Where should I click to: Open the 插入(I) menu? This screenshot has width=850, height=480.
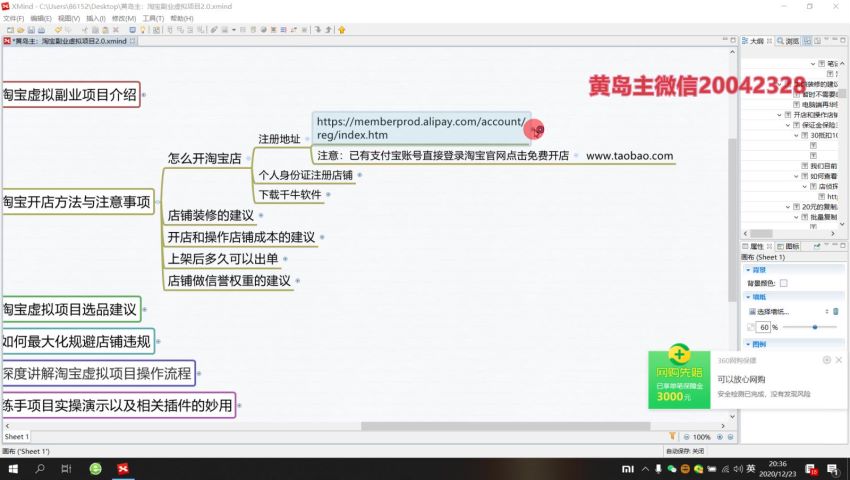click(95, 18)
